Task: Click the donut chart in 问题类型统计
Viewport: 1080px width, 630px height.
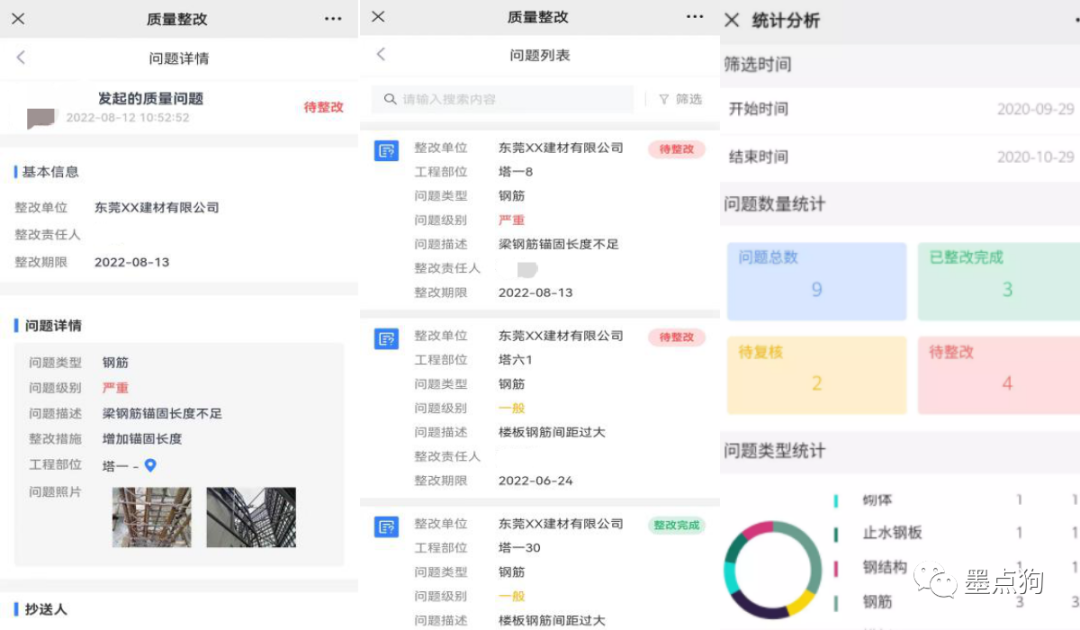Action: coord(771,569)
